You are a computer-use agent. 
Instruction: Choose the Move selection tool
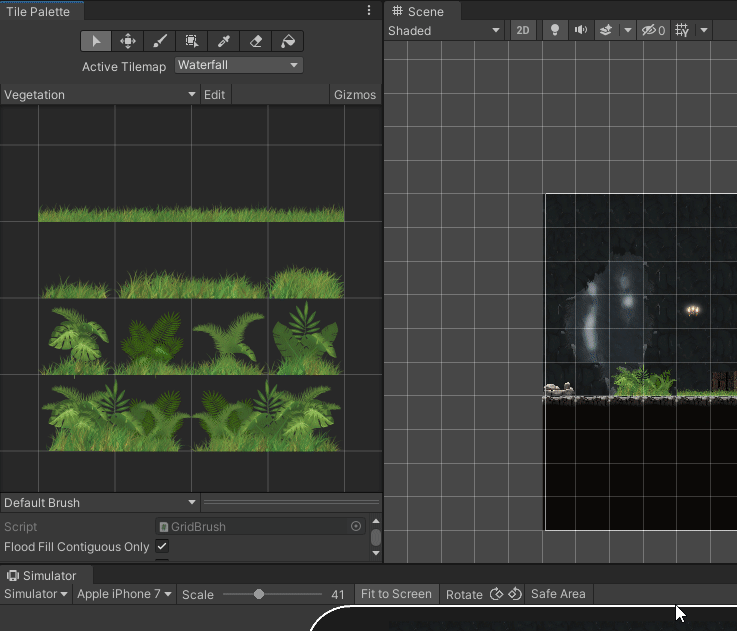(128, 41)
